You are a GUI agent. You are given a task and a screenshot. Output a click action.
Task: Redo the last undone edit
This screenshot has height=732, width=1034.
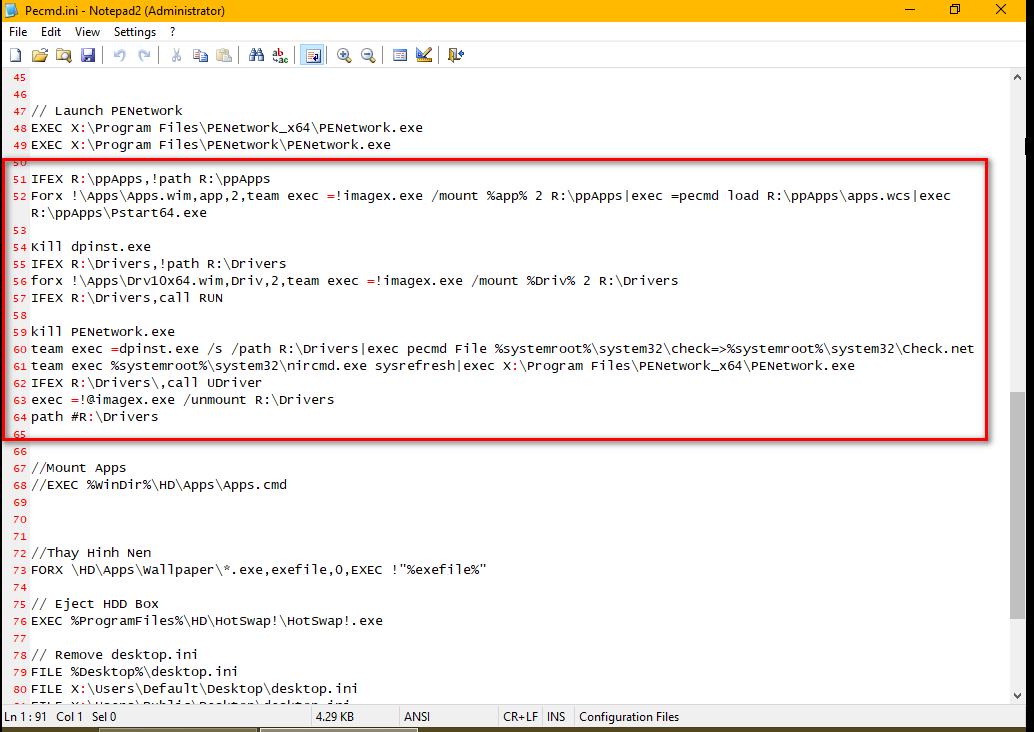[x=144, y=55]
